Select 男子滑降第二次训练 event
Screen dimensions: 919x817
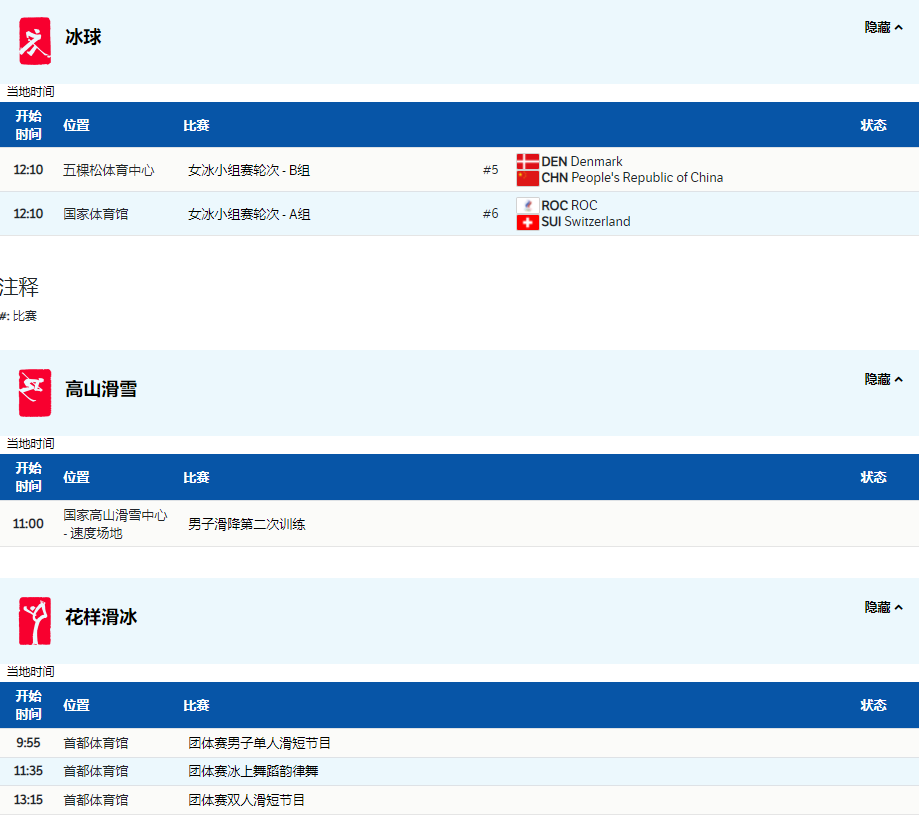(246, 524)
